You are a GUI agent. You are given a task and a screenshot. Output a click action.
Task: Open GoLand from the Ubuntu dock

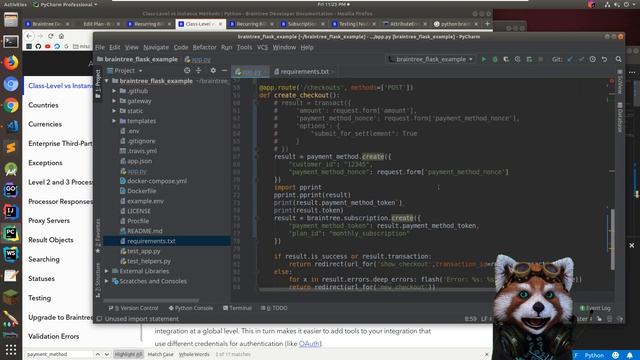tap(11, 190)
